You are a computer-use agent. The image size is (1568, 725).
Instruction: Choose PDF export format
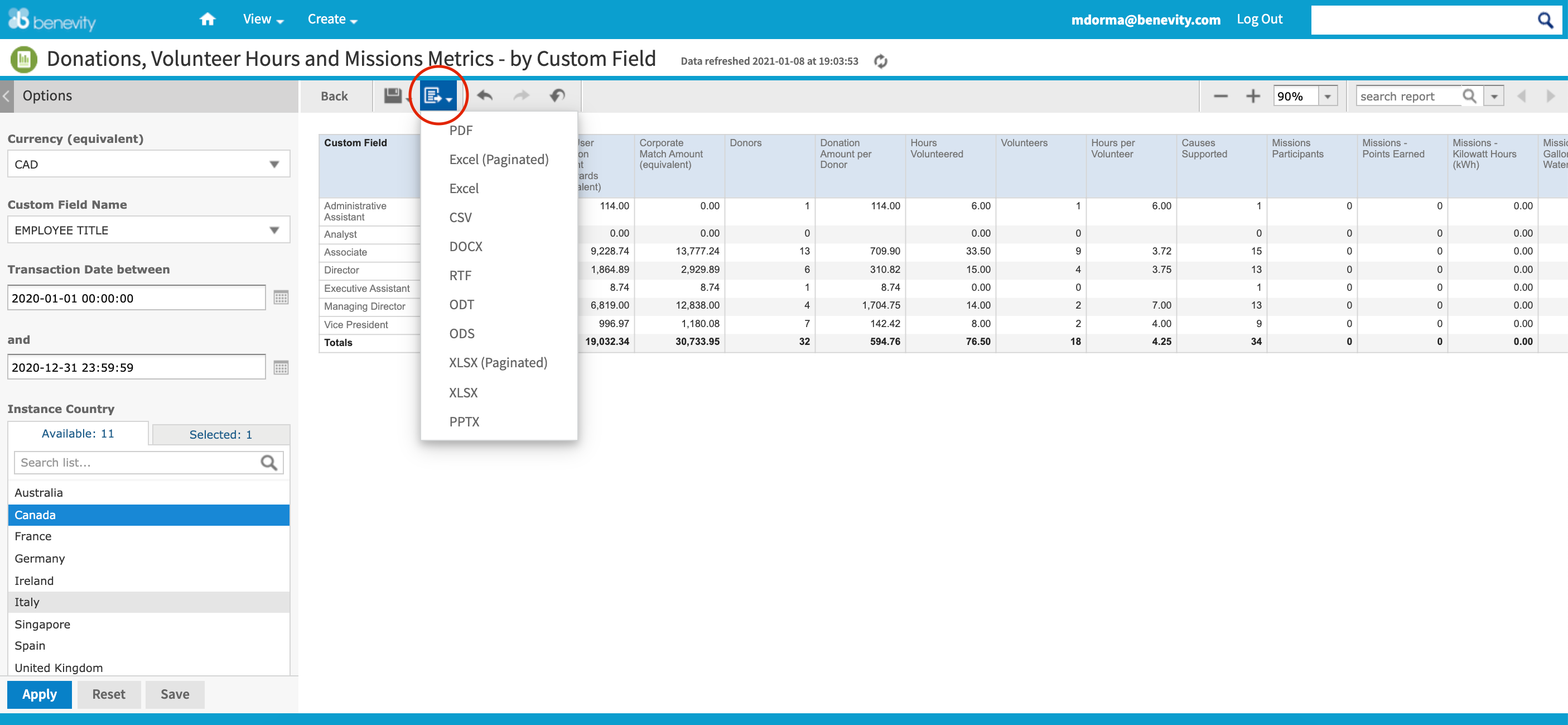[x=461, y=131]
